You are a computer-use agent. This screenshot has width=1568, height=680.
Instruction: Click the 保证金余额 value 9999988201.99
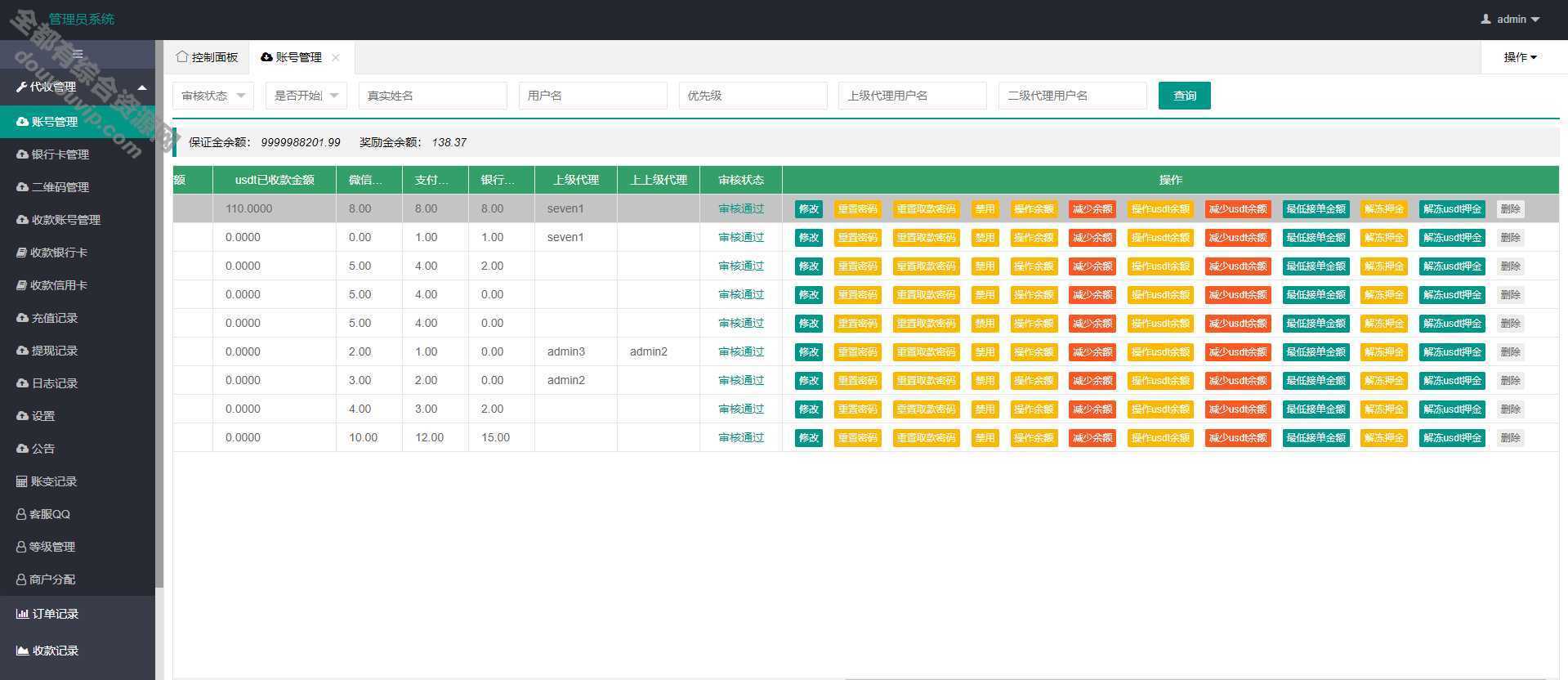301,142
